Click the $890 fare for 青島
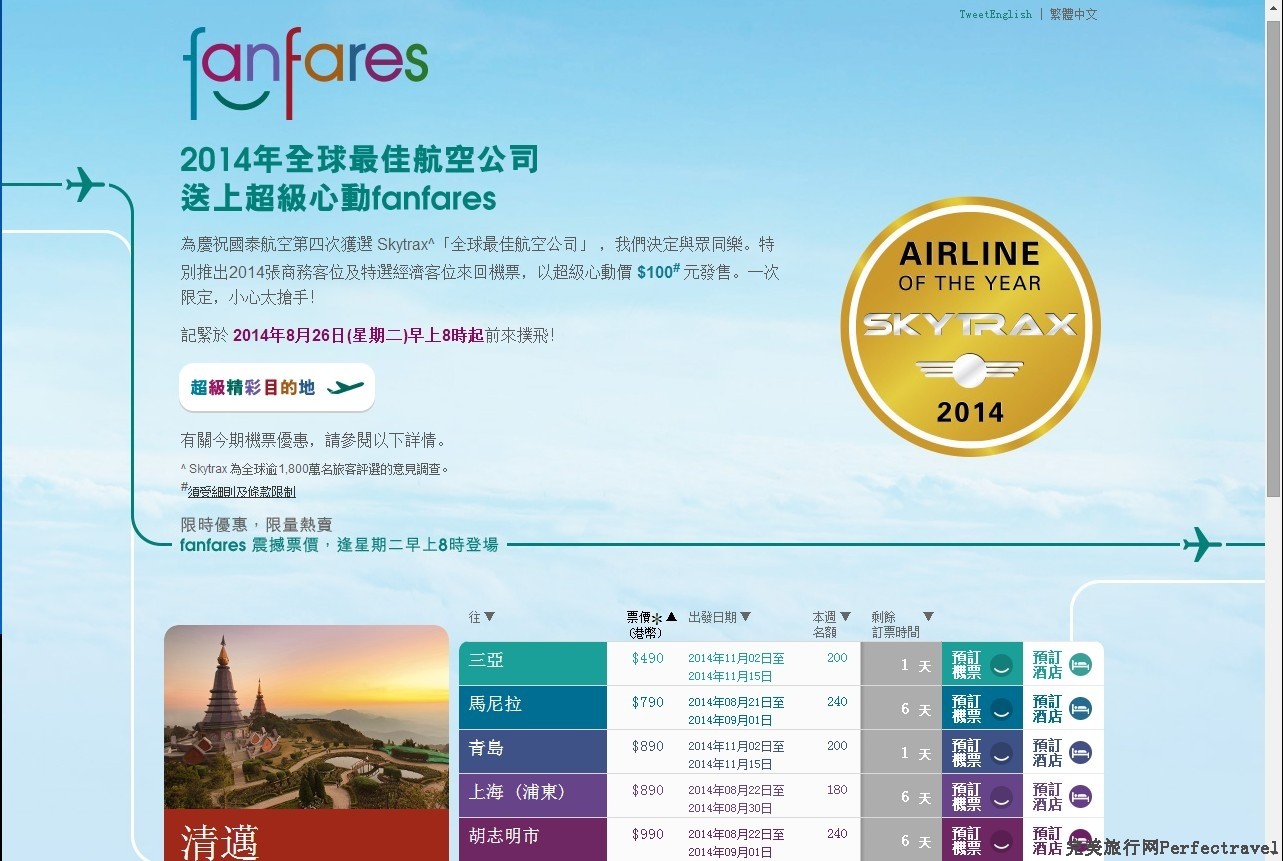The height and width of the screenshot is (861, 1283). (647, 746)
